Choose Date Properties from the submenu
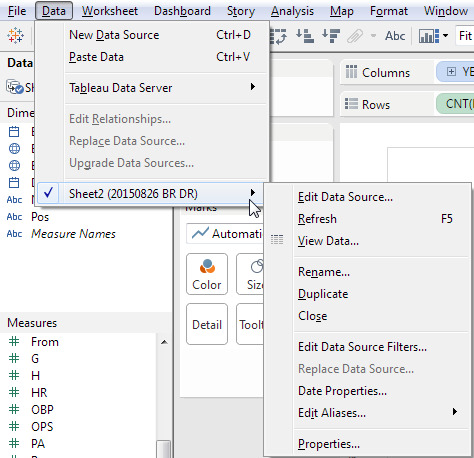474x458 pixels. 367,391
